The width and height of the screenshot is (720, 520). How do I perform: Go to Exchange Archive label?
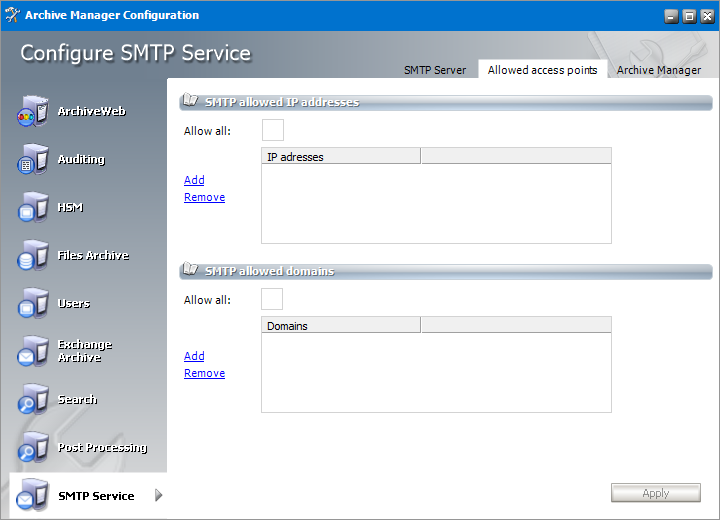(85, 351)
